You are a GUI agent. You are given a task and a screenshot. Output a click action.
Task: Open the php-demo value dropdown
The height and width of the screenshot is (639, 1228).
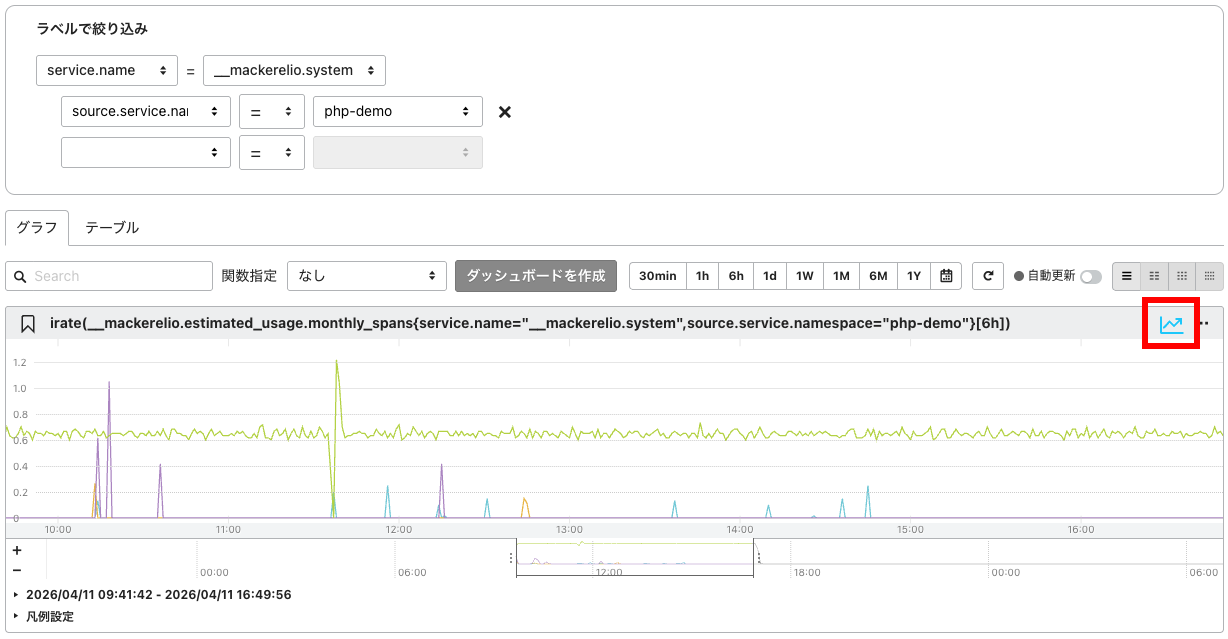[398, 111]
